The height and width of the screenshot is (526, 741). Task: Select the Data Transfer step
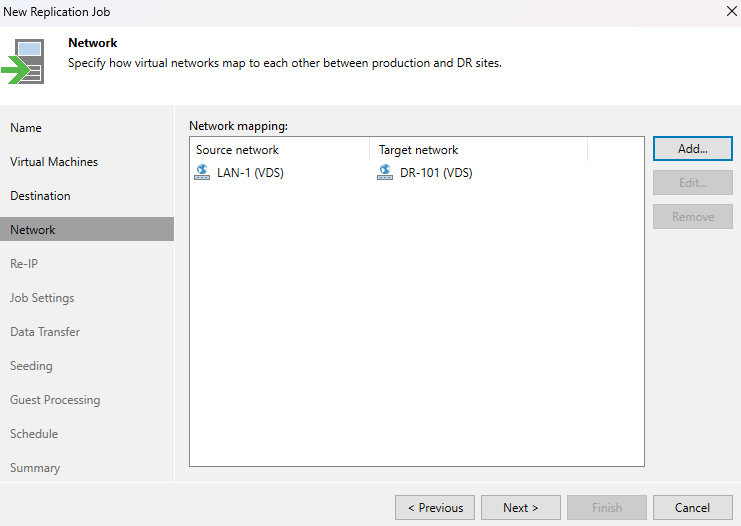(x=45, y=332)
